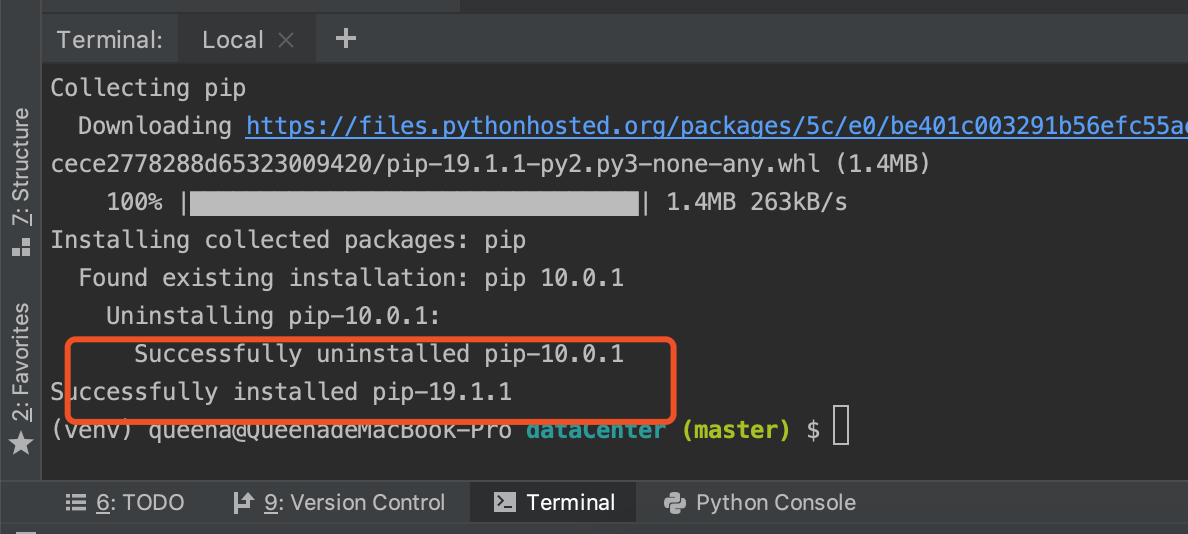Image resolution: width=1188 pixels, height=534 pixels.
Task: Click the TODO list icon
Action: pos(74,502)
